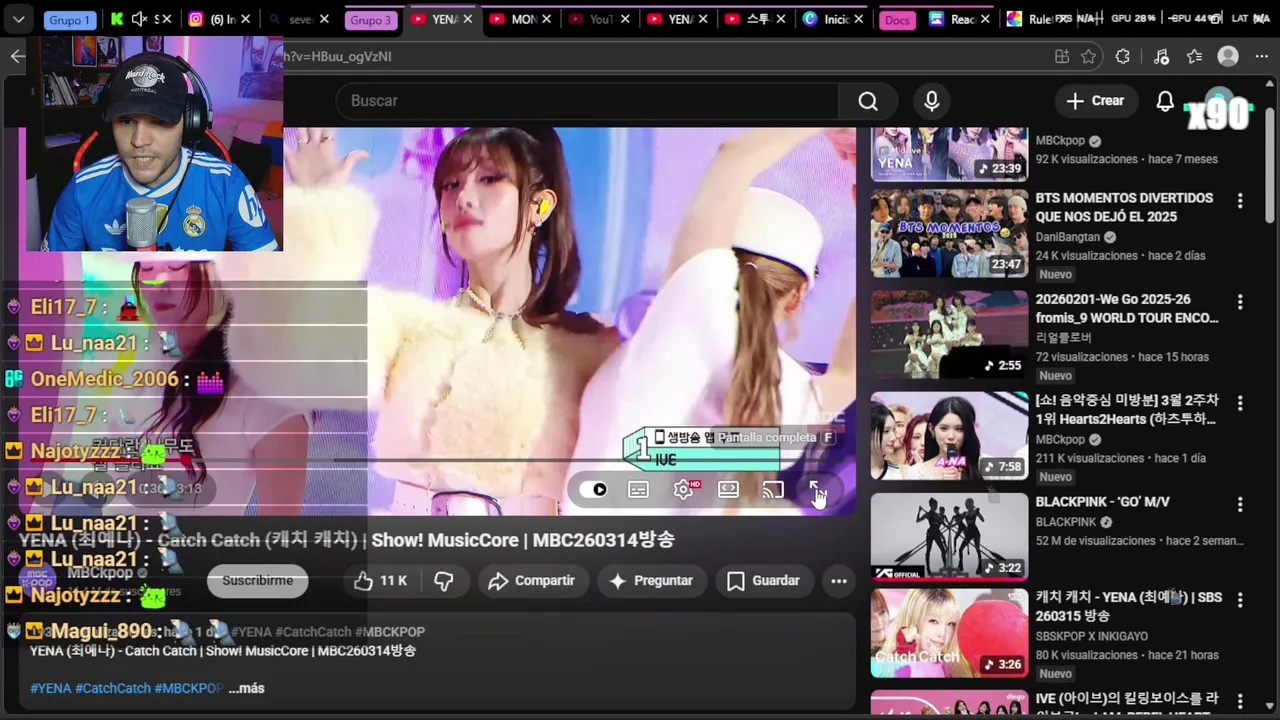Share the video via Compartir

531,581
